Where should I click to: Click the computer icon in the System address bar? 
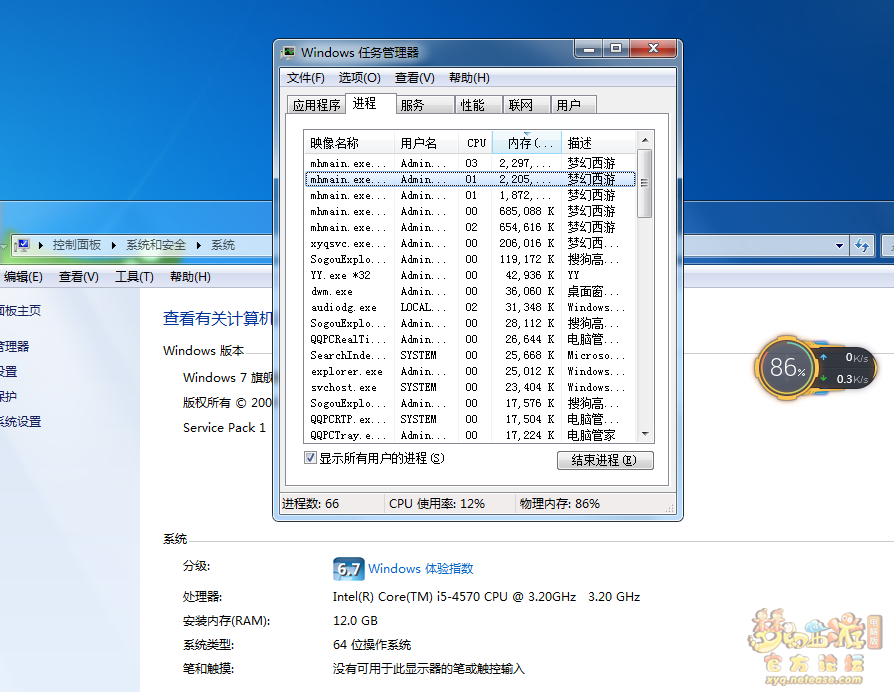pyautogui.click(x=22, y=245)
